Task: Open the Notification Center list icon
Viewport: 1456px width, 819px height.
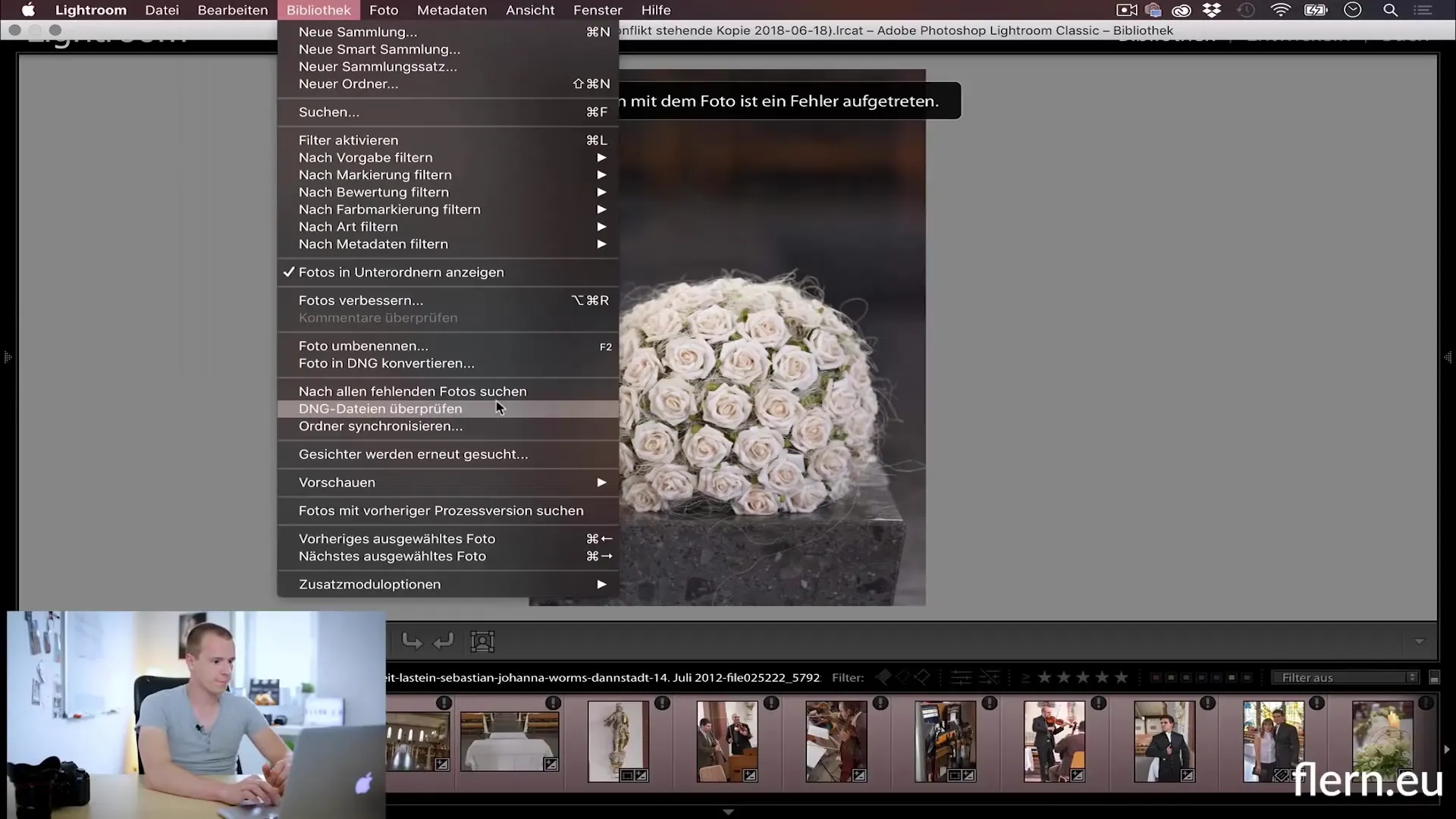Action: coord(1423,10)
